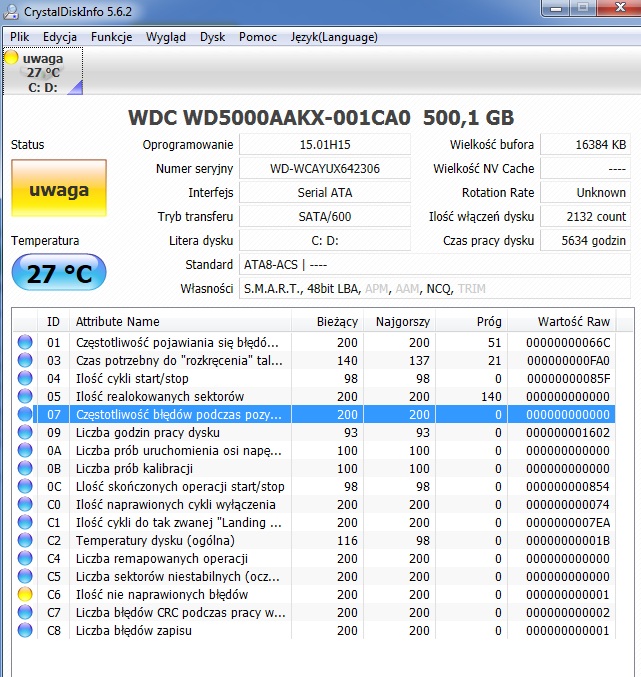Click the Litera dysku C: D: field
Screen dimensions: 641x677
(x=325, y=240)
